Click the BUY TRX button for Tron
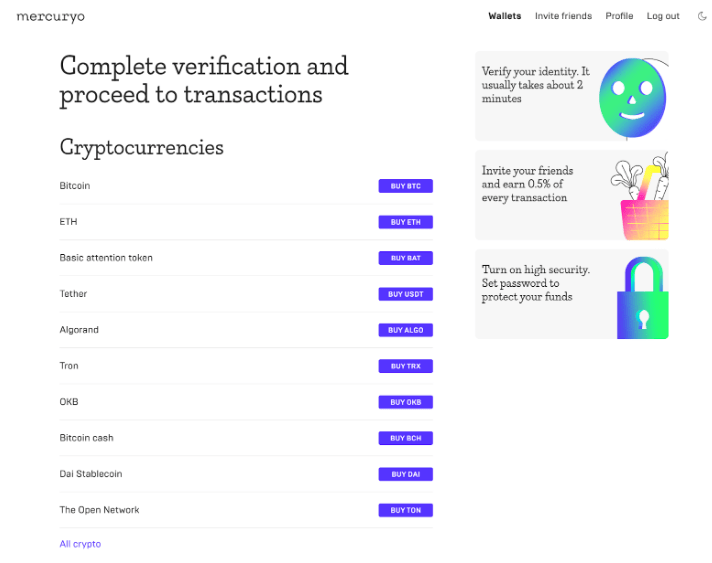 point(405,366)
